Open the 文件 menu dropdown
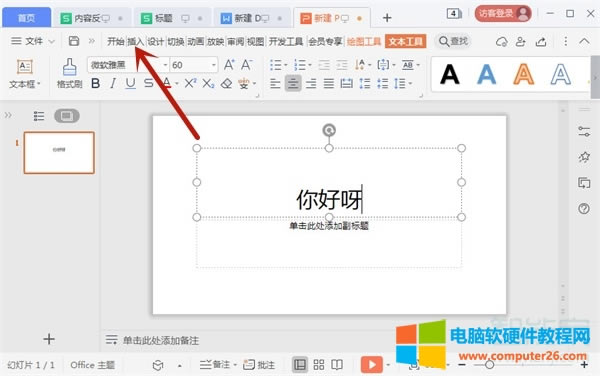 [x=33, y=41]
